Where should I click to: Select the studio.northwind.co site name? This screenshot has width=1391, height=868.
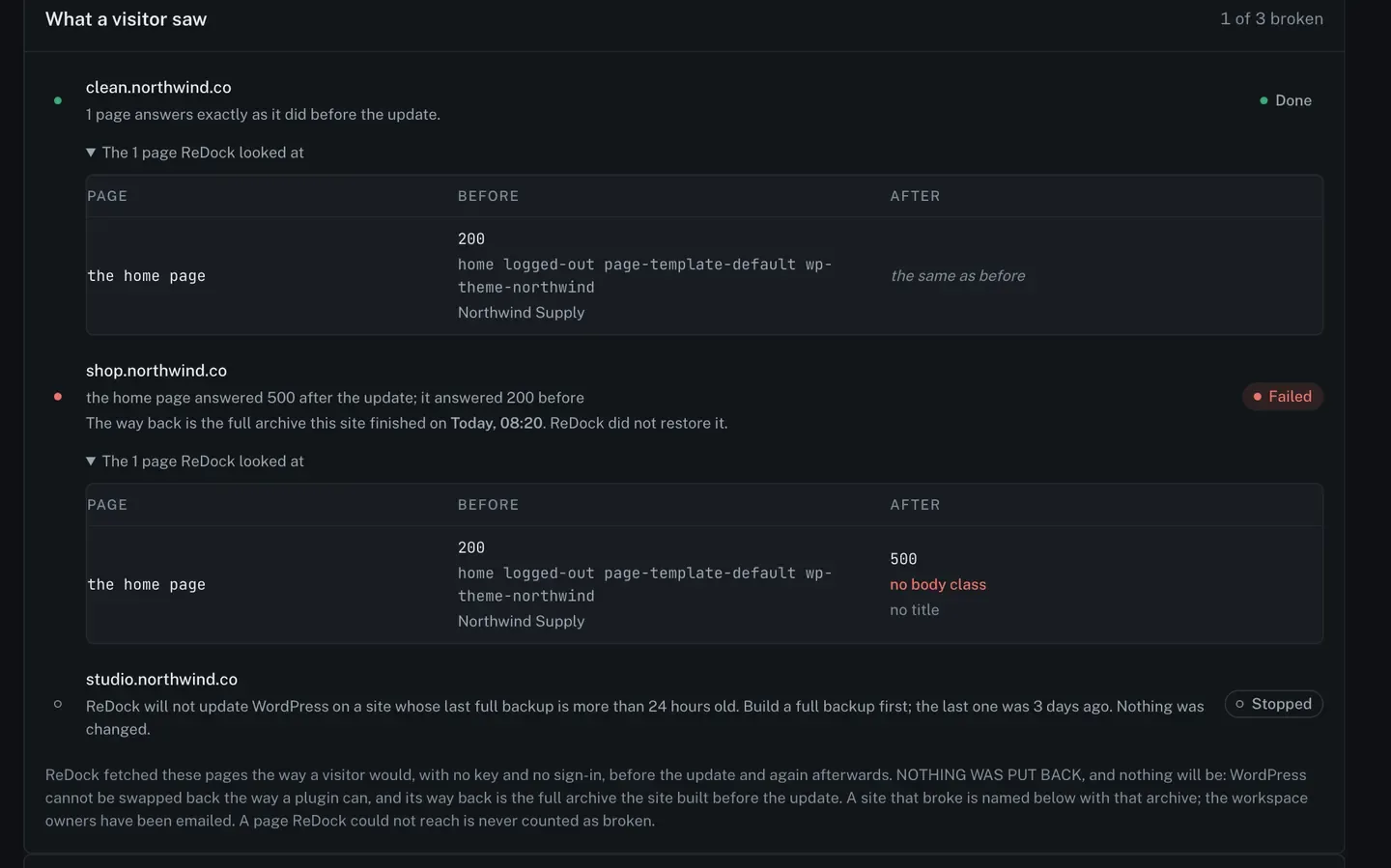click(161, 680)
